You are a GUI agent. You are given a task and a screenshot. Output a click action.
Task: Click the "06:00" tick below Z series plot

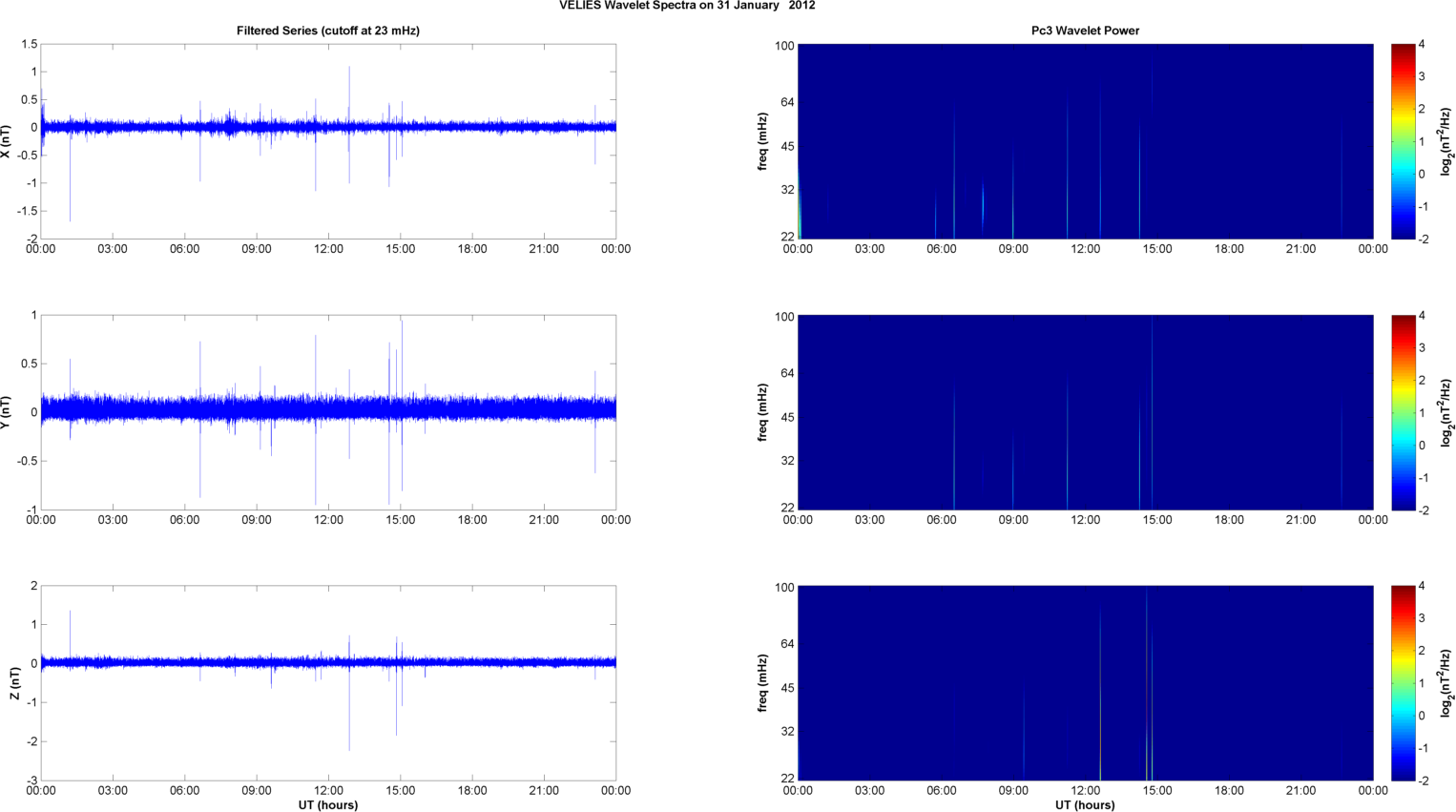pos(184,791)
